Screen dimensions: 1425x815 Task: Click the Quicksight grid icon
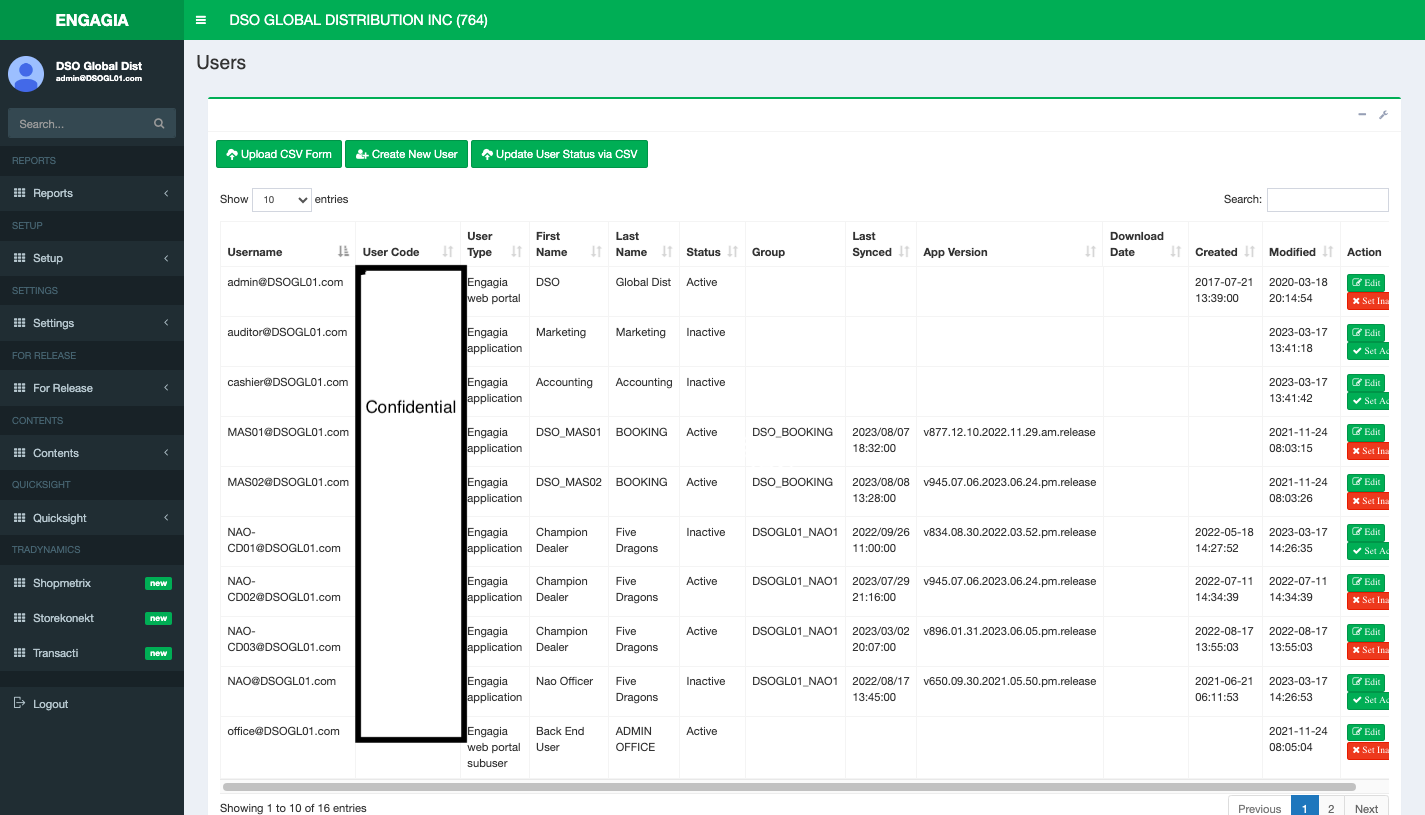[19, 518]
